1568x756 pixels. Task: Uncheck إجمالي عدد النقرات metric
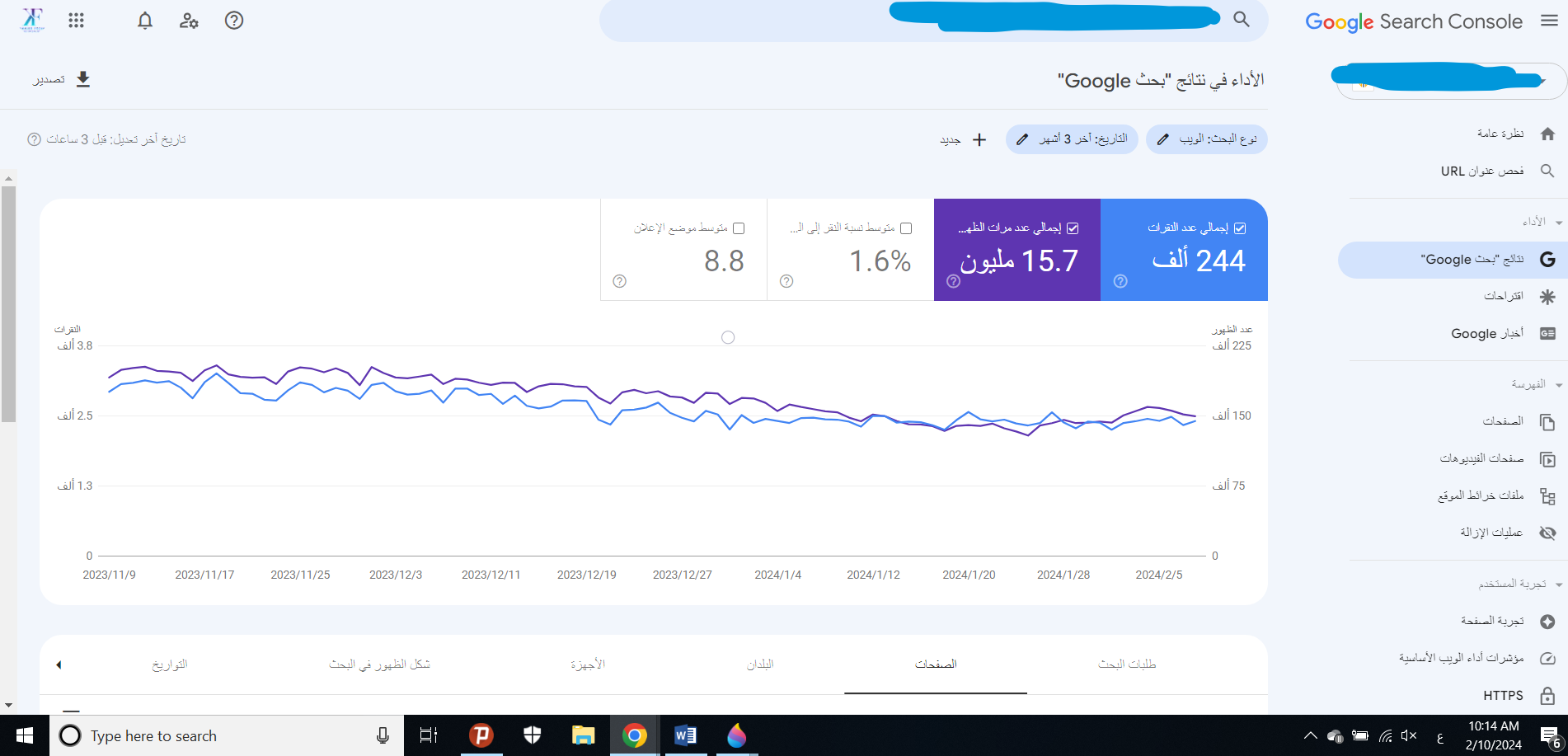tap(1240, 228)
